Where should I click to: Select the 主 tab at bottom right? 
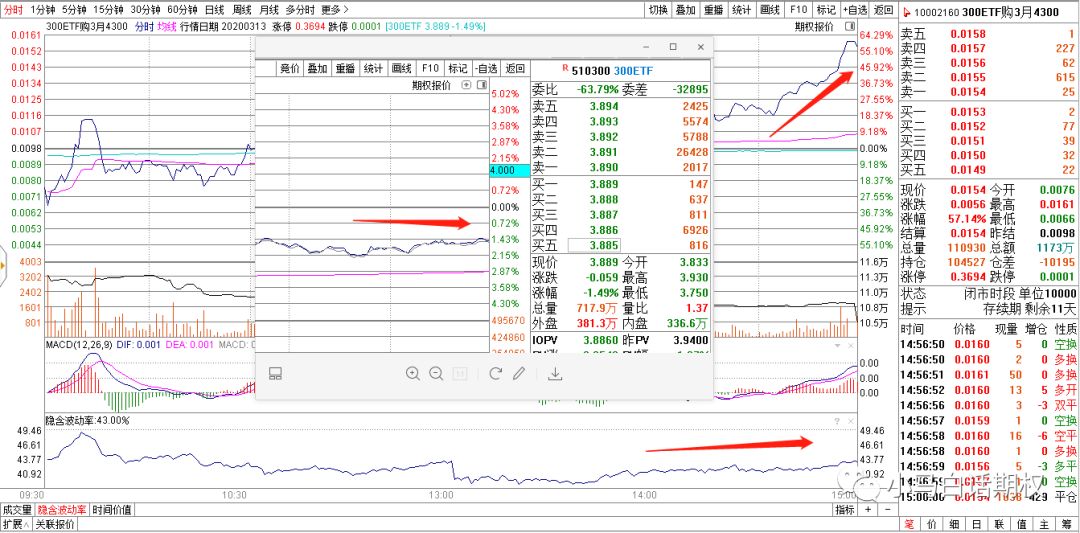(x=1046, y=525)
